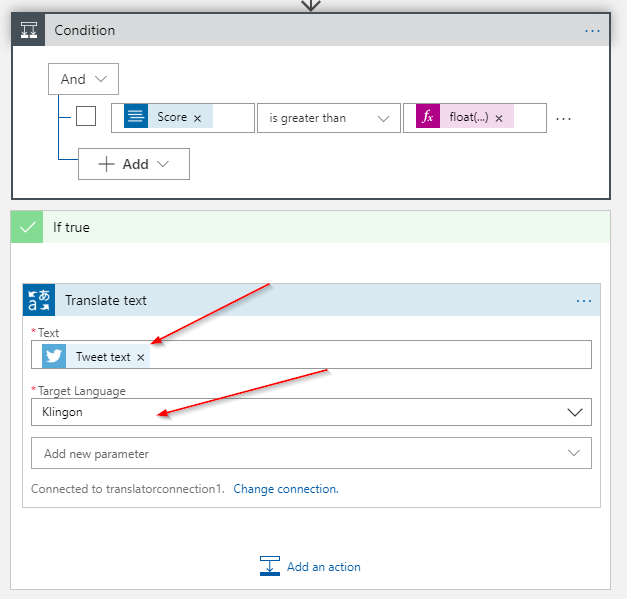627x599 pixels.
Task: Open the Condition card ellipsis menu
Action: (x=593, y=30)
